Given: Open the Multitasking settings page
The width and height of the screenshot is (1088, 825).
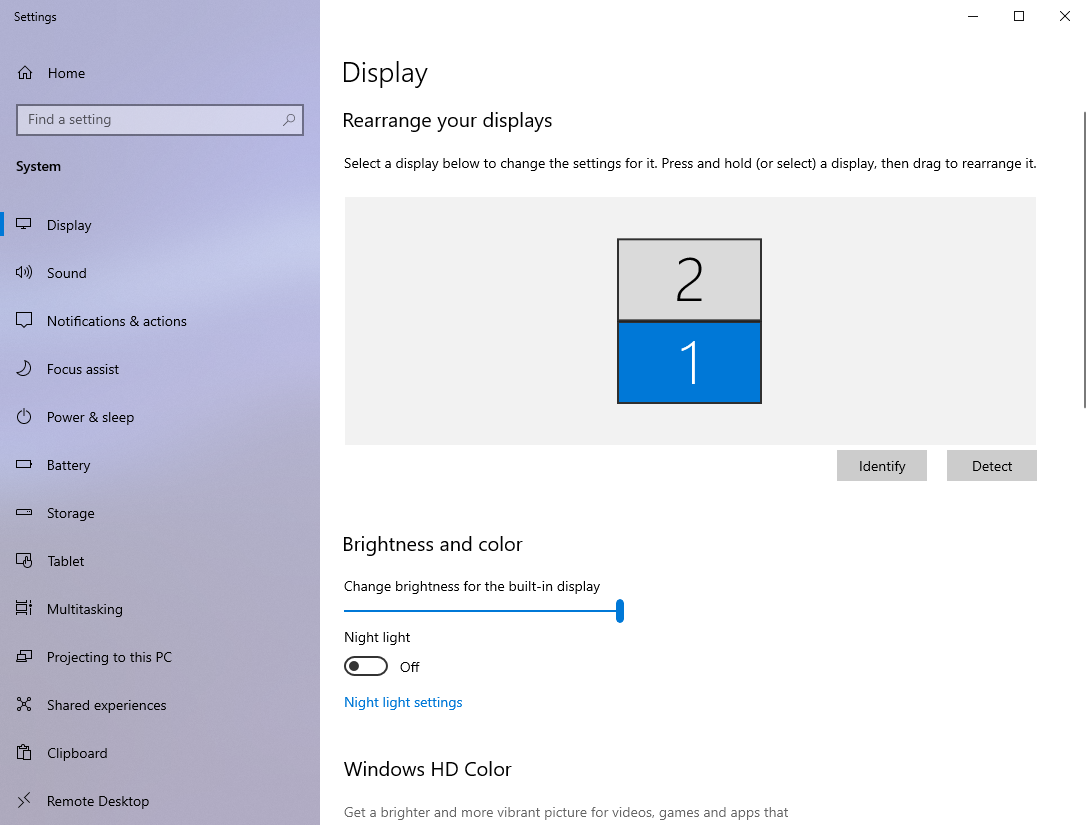Looking at the screenshot, I should coord(84,609).
